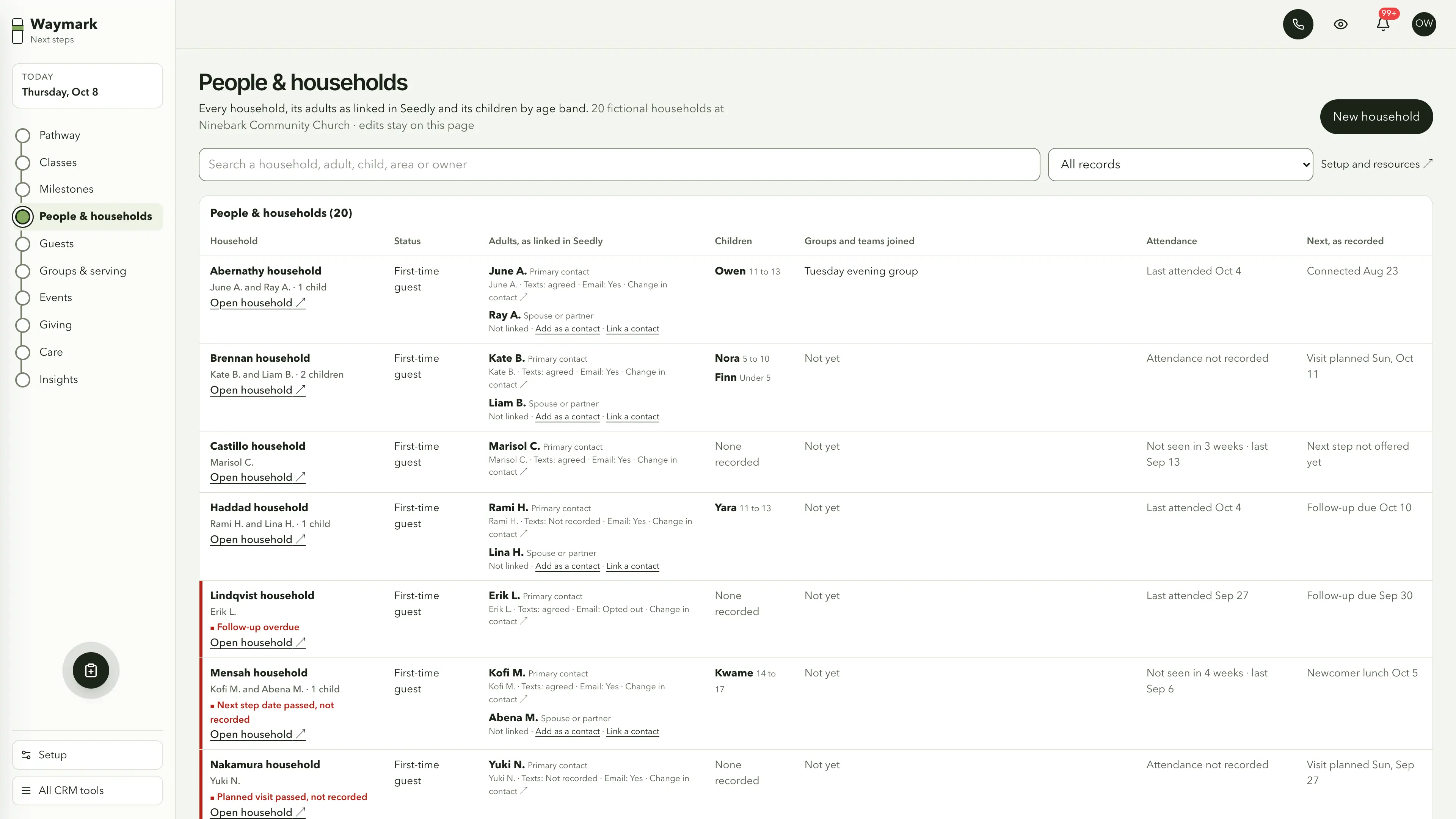Screen dimensions: 1456x819
Task: Click the 'Next, as recorded' column header
Action: coord(1345,241)
